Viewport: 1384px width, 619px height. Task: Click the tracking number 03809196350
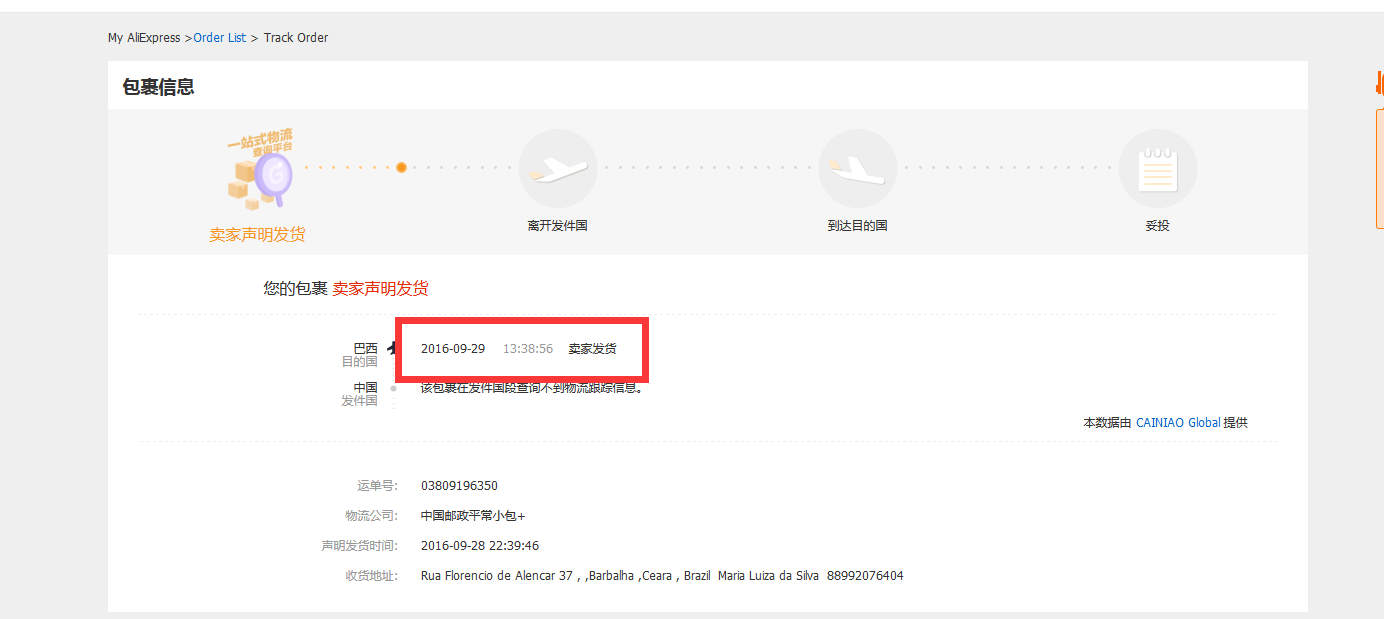click(x=459, y=486)
